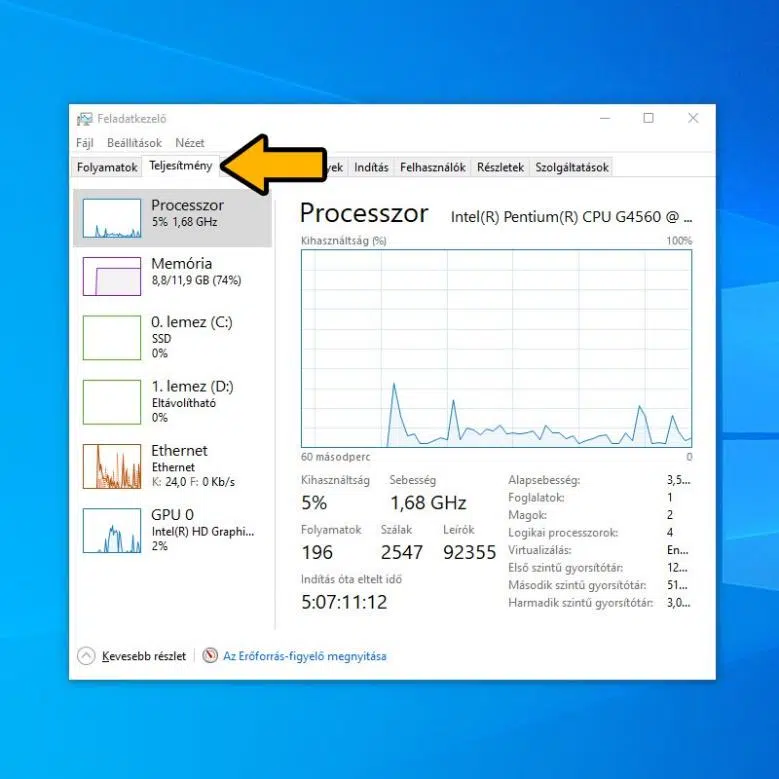Click the 0. lemez (C:) label
This screenshot has width=779, height=779.
[x=192, y=322]
